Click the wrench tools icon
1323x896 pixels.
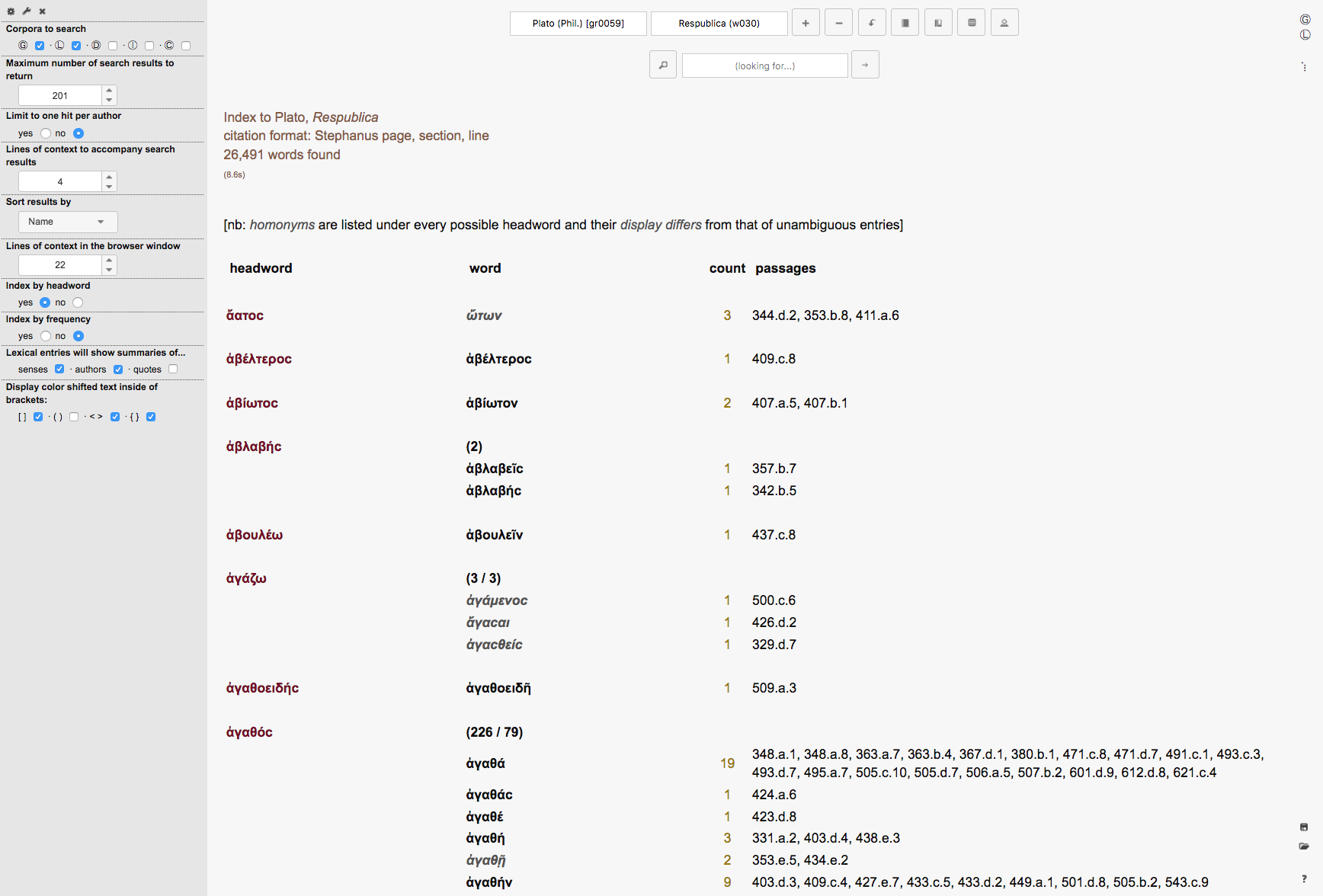coord(27,11)
